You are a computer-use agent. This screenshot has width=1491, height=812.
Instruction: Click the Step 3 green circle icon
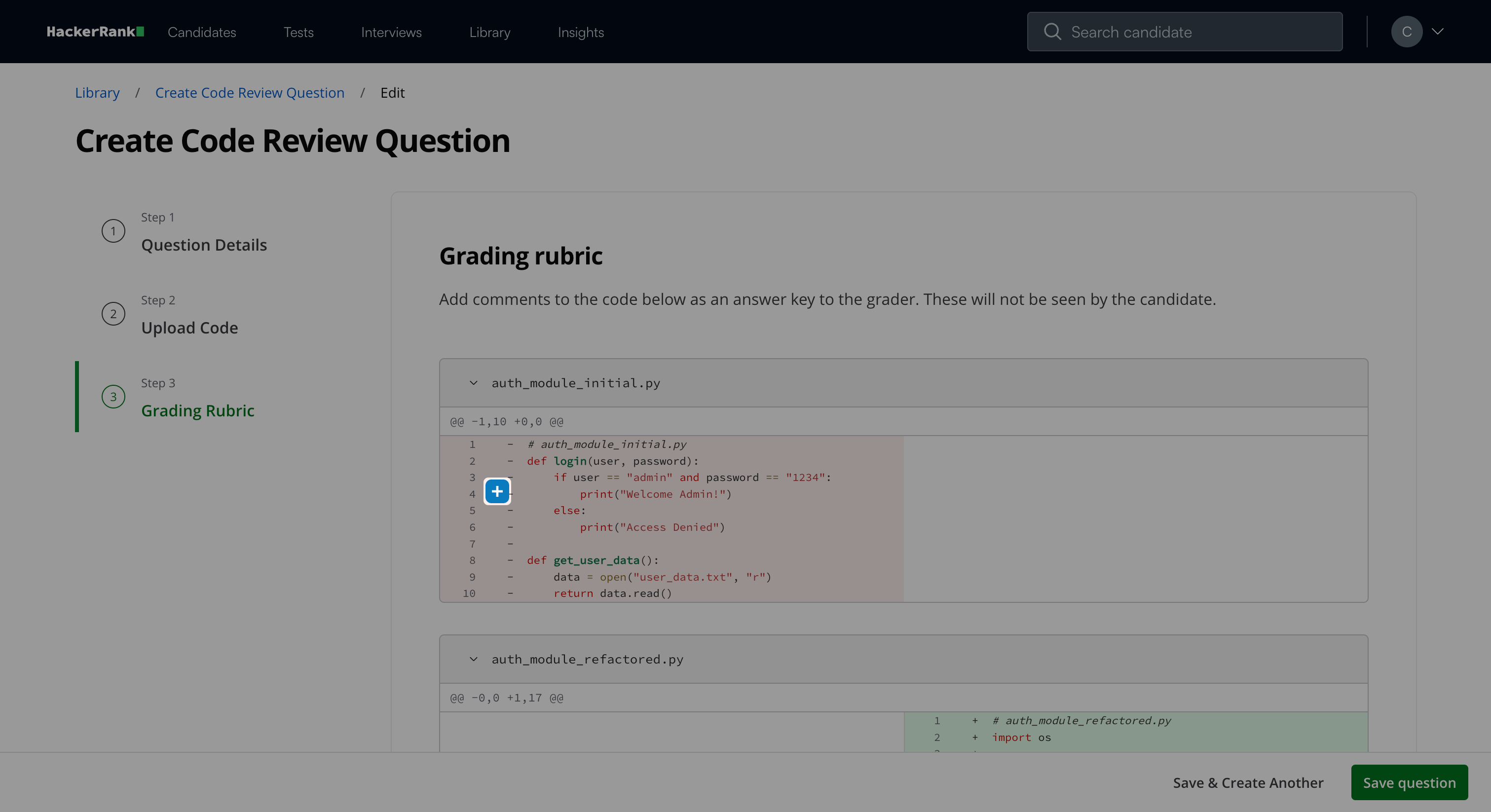point(113,397)
